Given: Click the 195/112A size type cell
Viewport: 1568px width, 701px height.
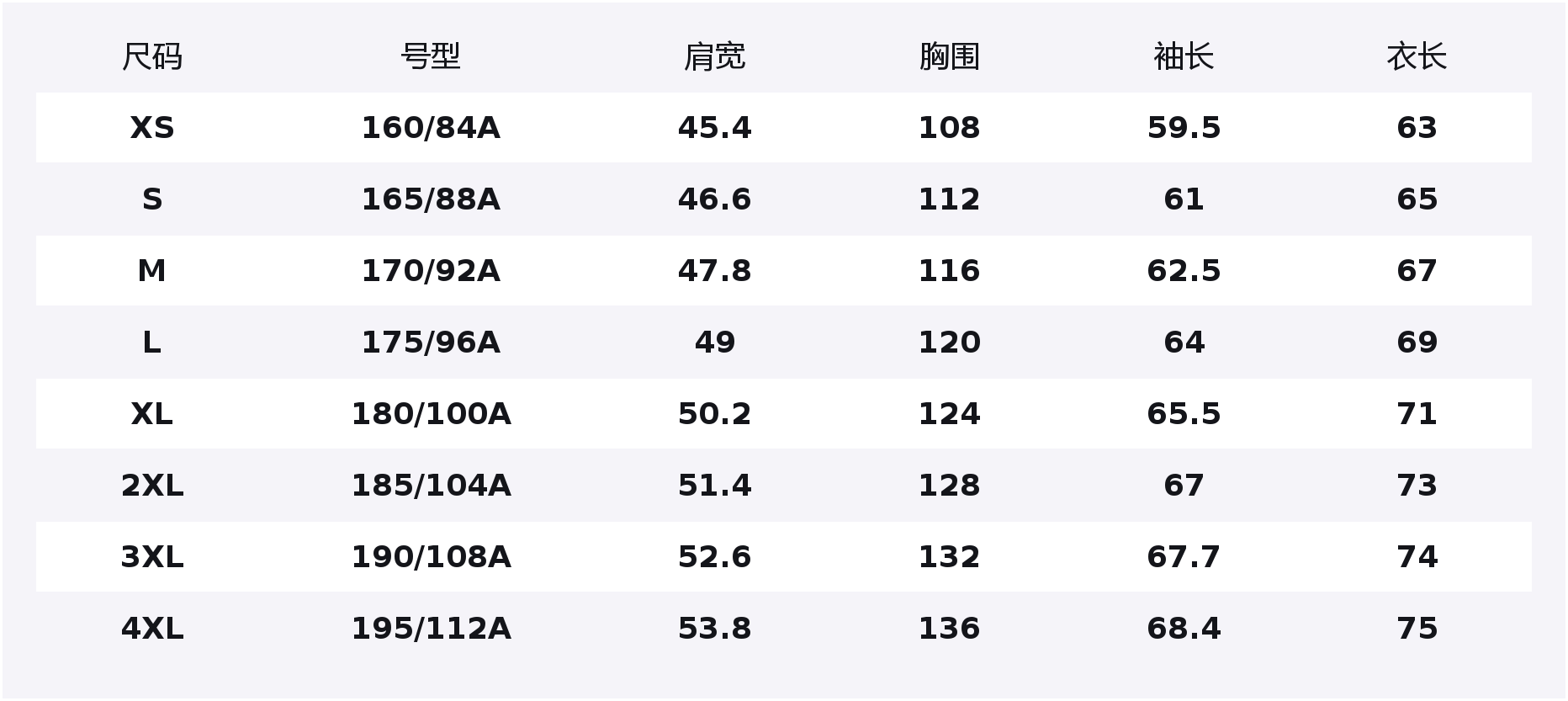Looking at the screenshot, I should point(430,629).
